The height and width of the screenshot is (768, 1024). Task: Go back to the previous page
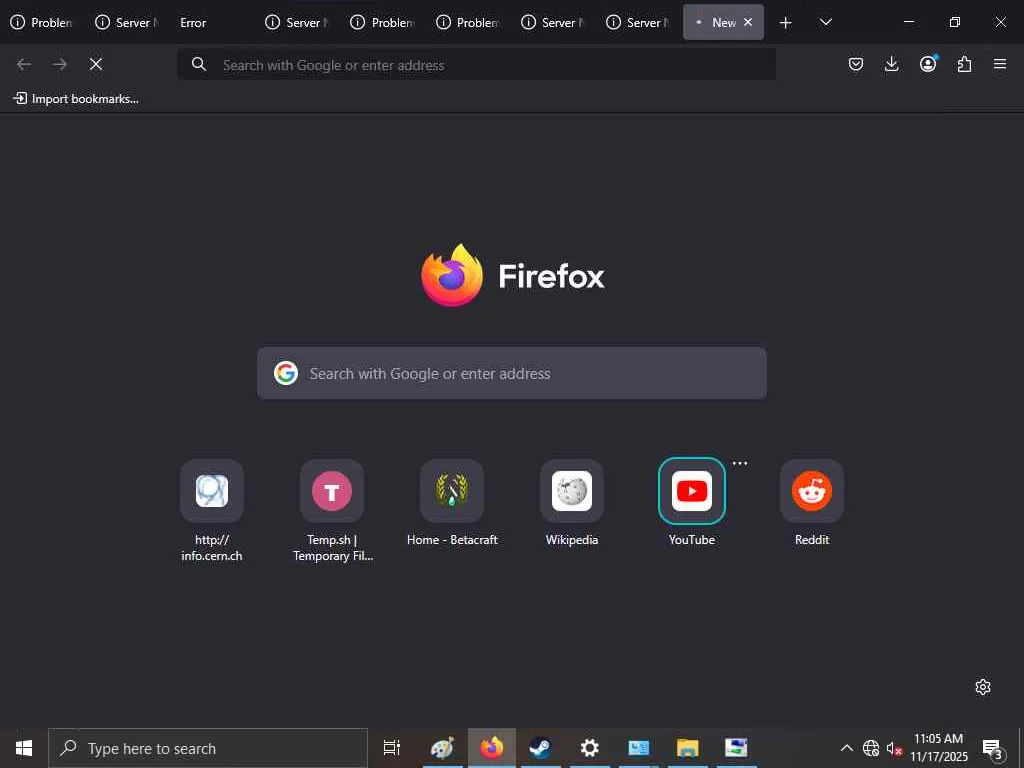pyautogui.click(x=24, y=64)
